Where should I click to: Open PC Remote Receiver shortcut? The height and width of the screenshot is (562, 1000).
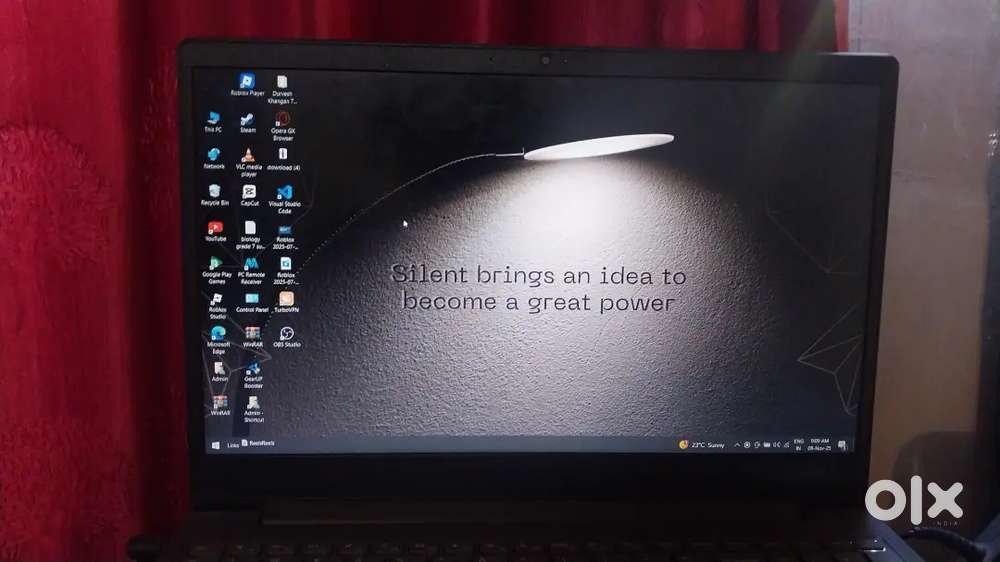251,270
